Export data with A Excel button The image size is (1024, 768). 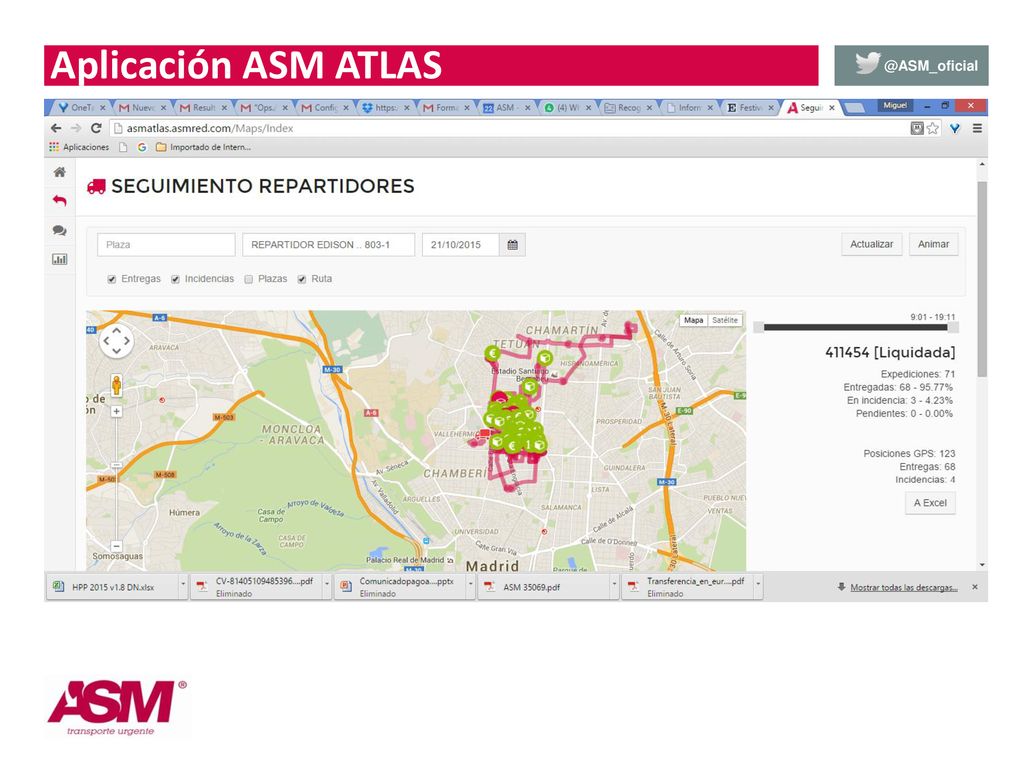coord(930,503)
